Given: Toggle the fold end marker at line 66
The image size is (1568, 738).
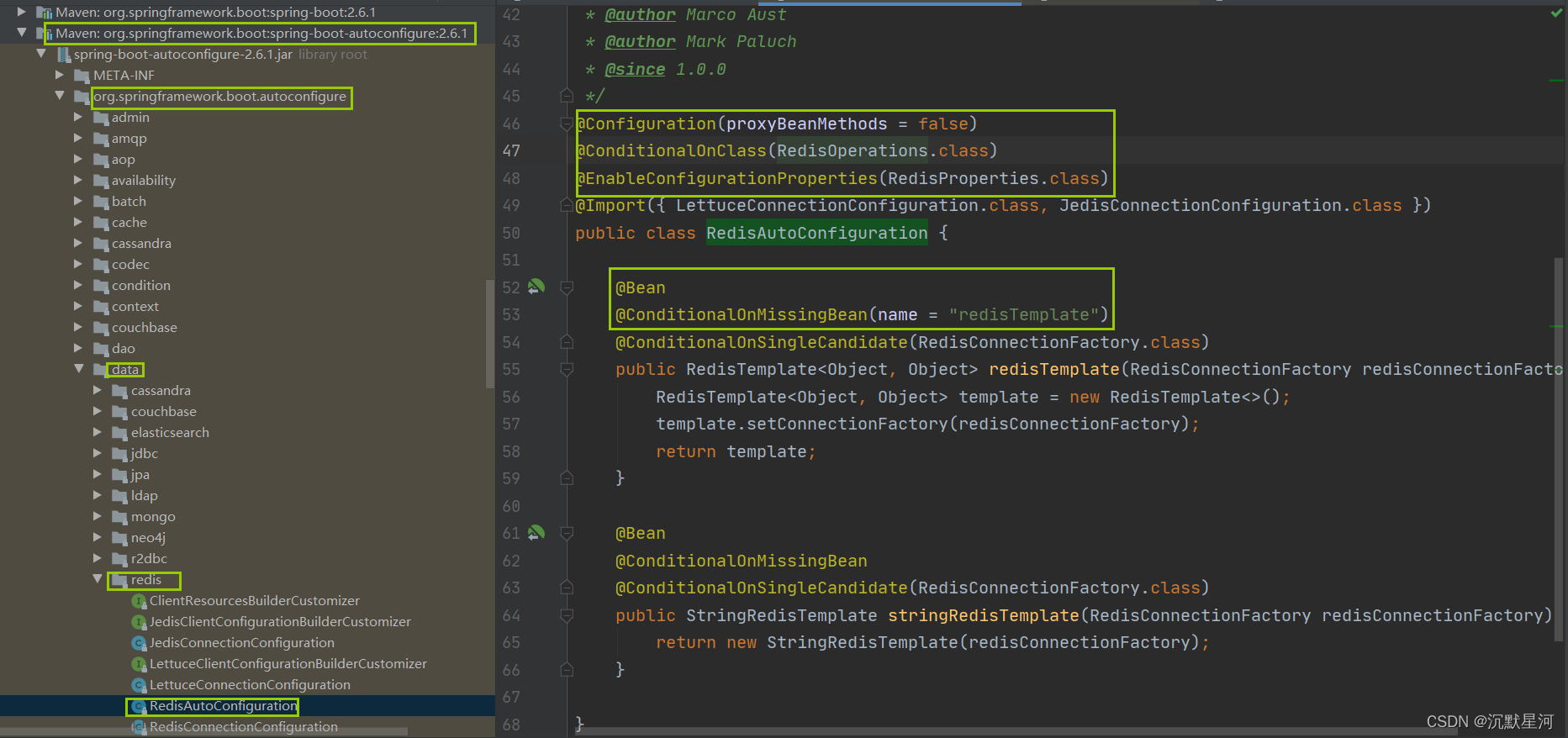Looking at the screenshot, I should pos(567,670).
